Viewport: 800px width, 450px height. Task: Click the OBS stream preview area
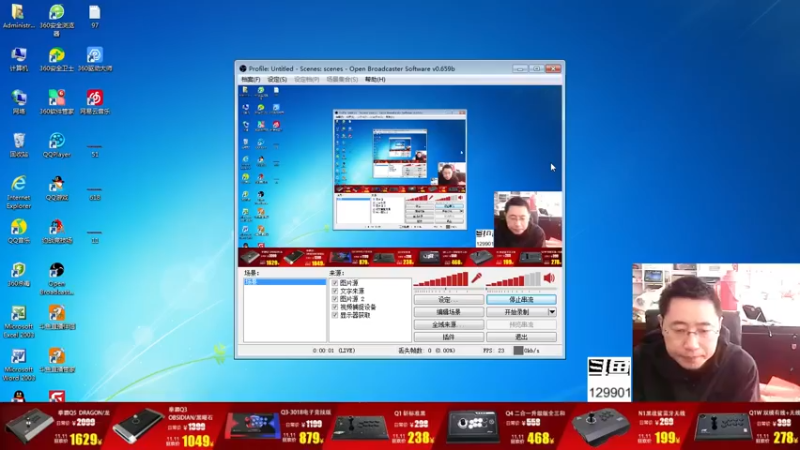pyautogui.click(x=400, y=176)
